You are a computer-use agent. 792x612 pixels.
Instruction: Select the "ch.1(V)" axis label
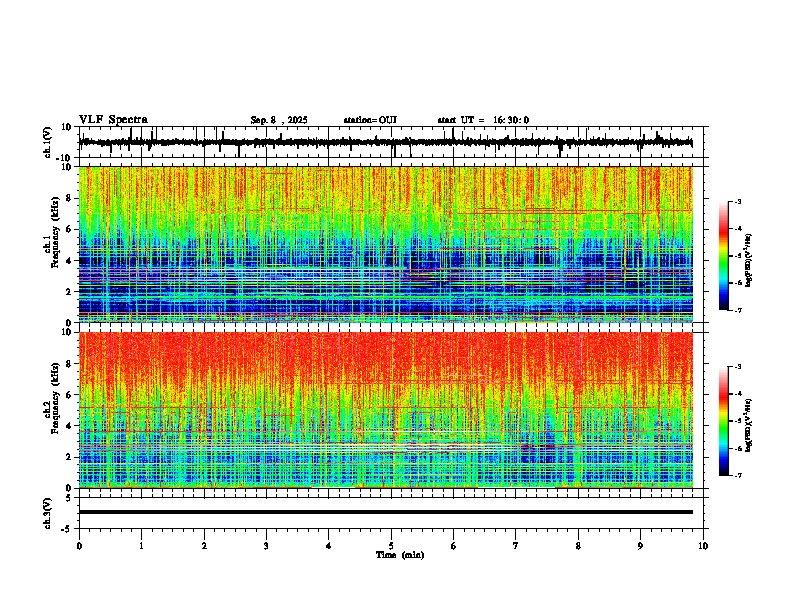click(x=48, y=142)
